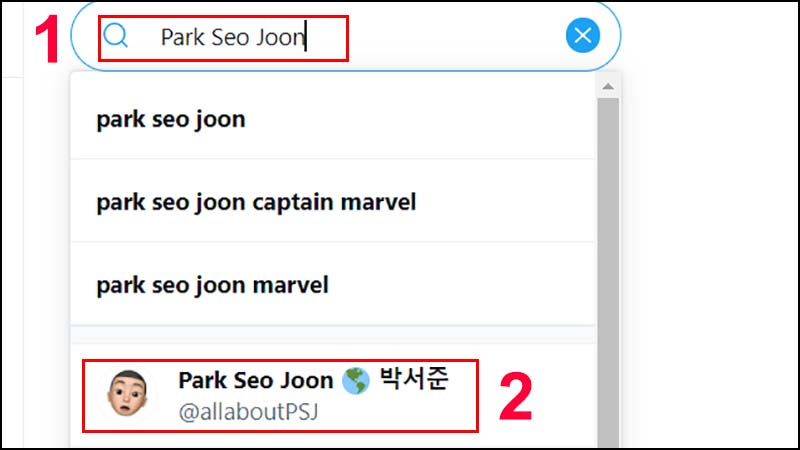The image size is (800, 450).
Task: Click the @allaboutPSJ handle
Action: 248,411
